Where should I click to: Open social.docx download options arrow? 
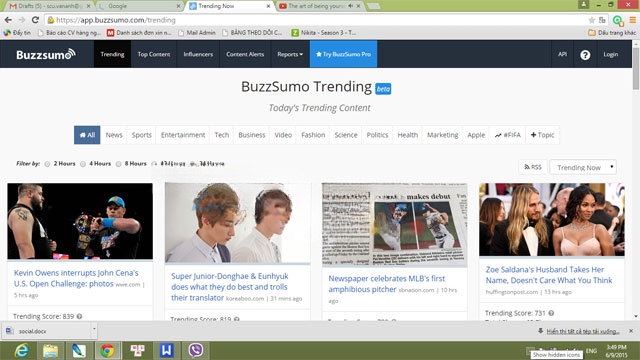pos(94,329)
